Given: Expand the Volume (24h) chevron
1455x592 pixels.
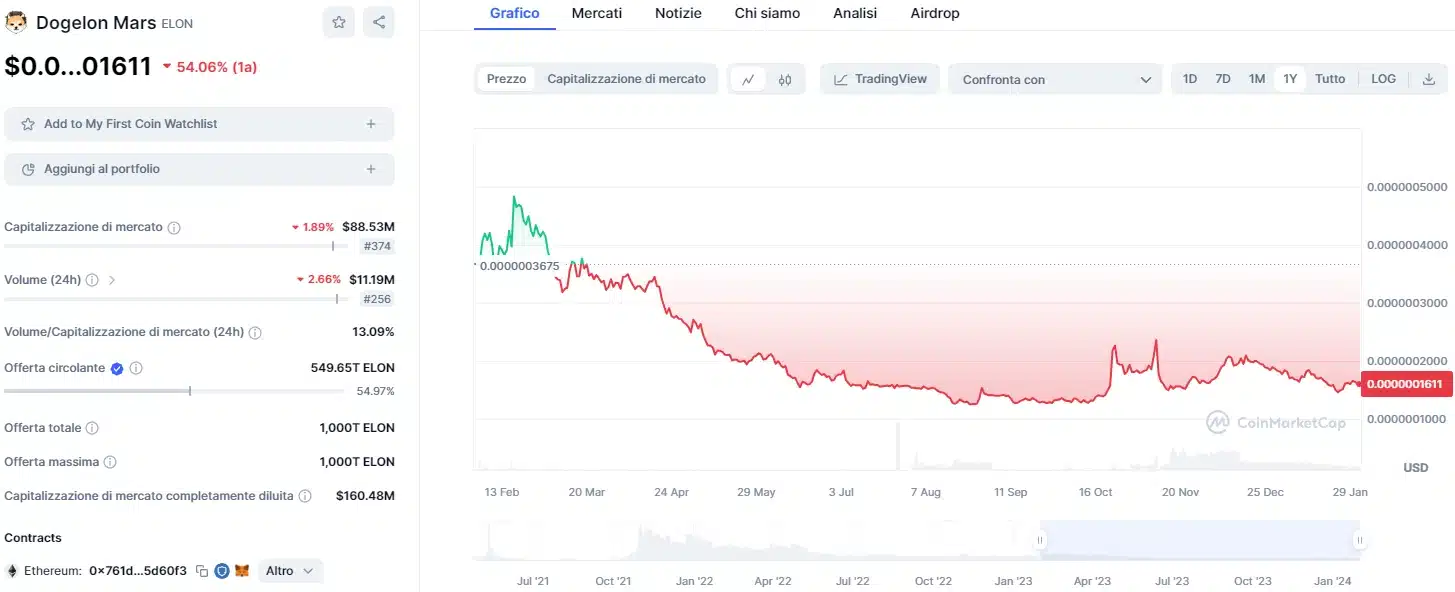Looking at the screenshot, I should click(112, 280).
